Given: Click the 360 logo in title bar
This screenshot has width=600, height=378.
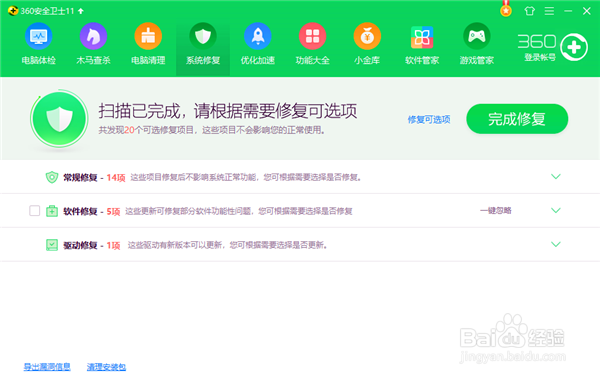Looking at the screenshot, I should coord(13,11).
